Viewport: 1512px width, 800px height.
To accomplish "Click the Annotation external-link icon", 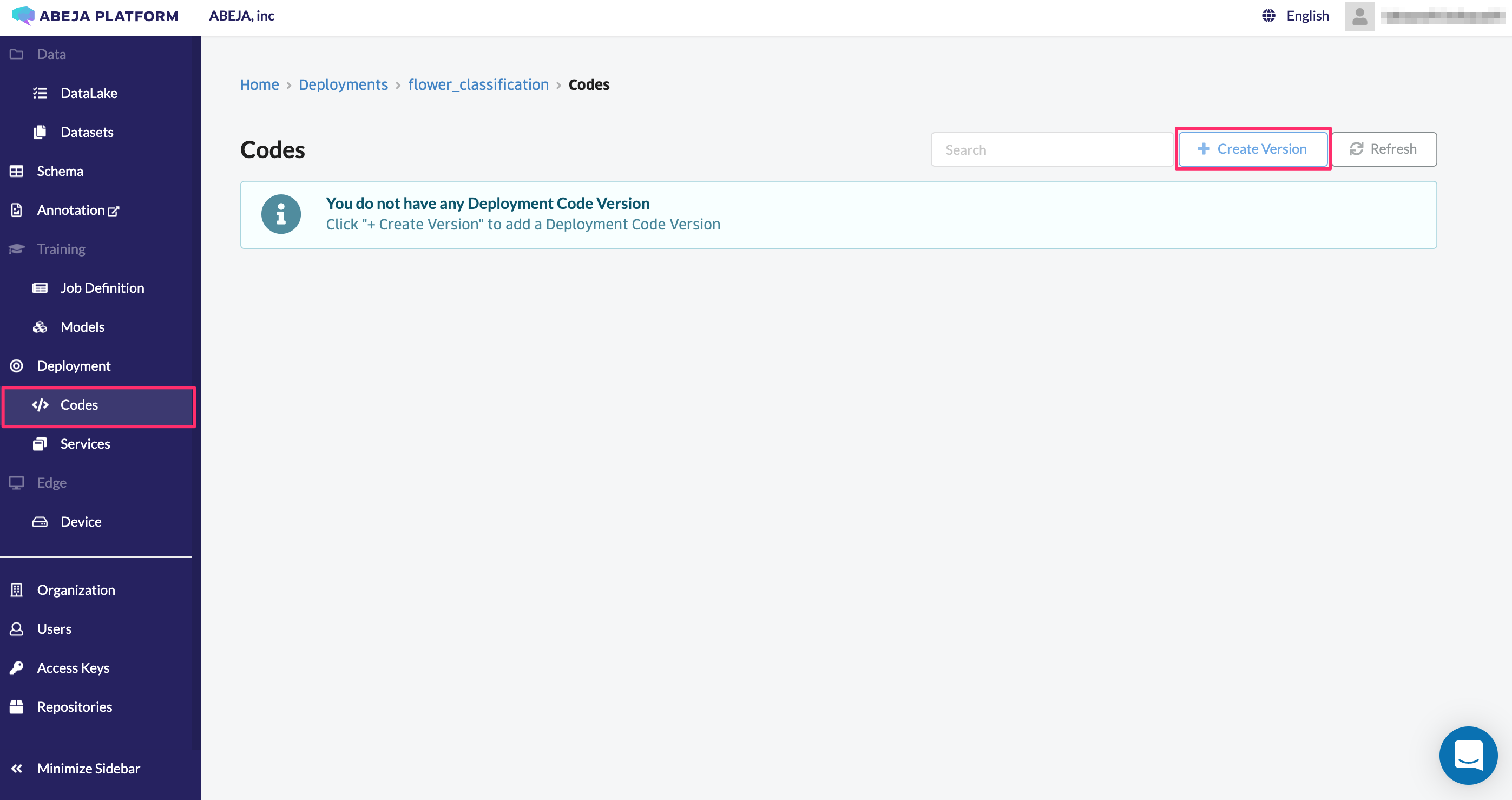I will pos(113,211).
